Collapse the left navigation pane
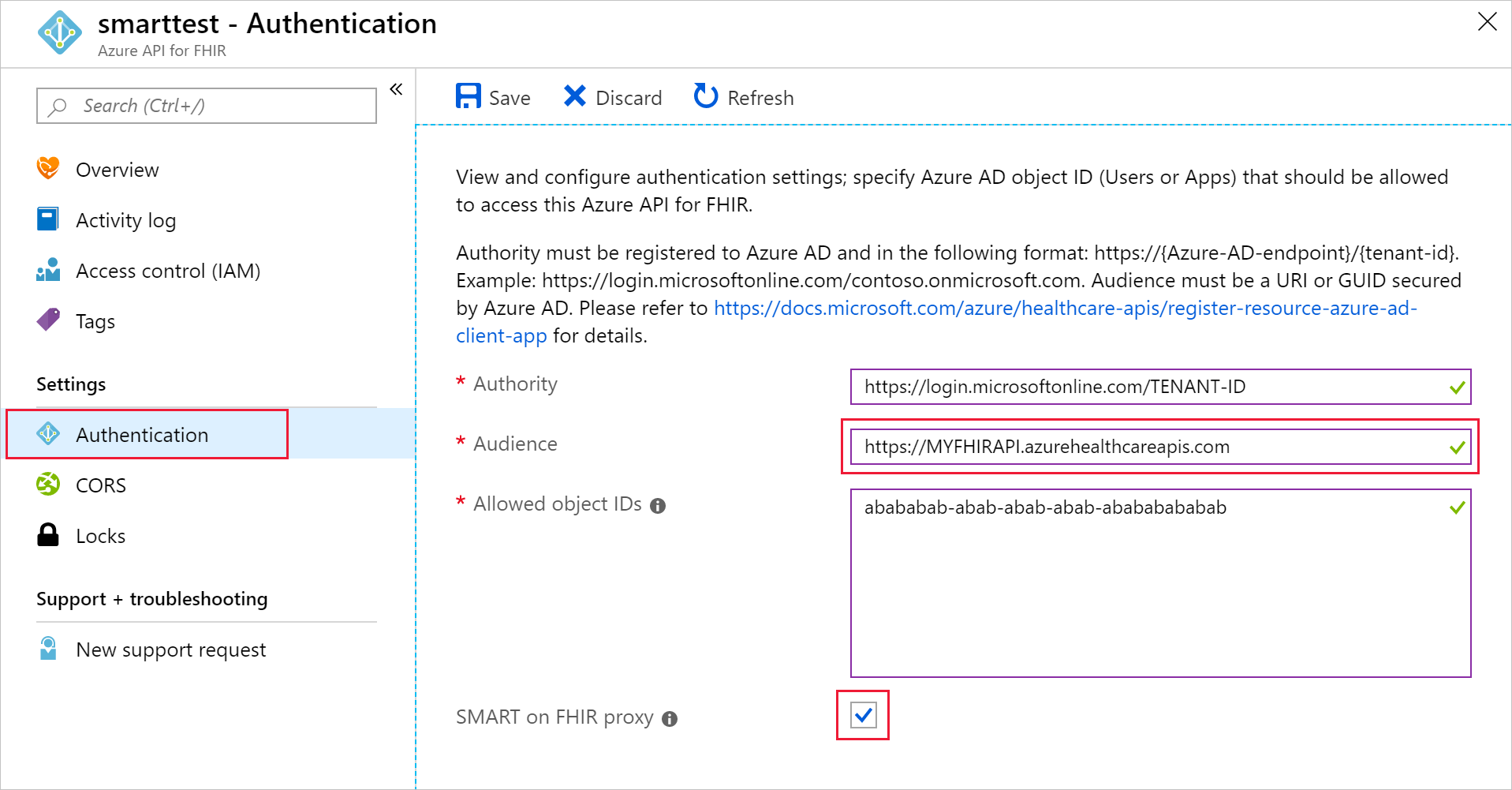The height and width of the screenshot is (790, 1512). tap(396, 89)
